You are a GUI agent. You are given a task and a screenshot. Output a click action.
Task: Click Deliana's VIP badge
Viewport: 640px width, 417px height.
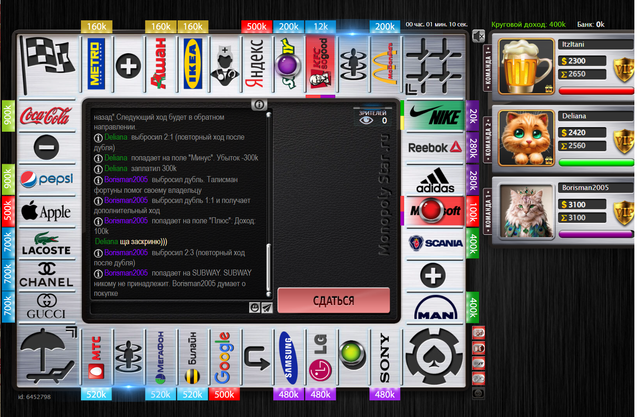coord(624,141)
